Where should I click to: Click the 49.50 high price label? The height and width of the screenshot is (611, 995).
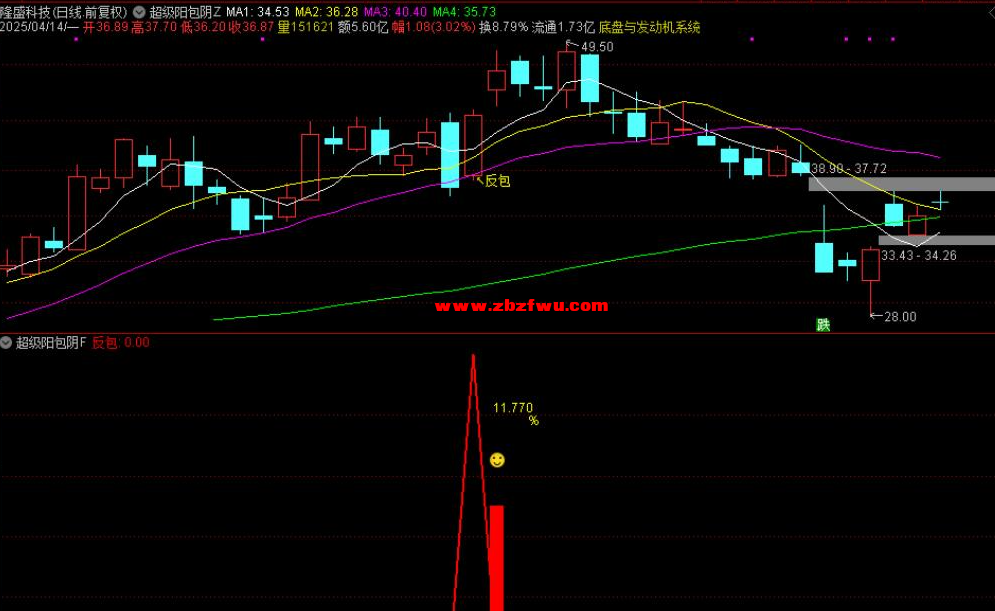click(x=597, y=47)
